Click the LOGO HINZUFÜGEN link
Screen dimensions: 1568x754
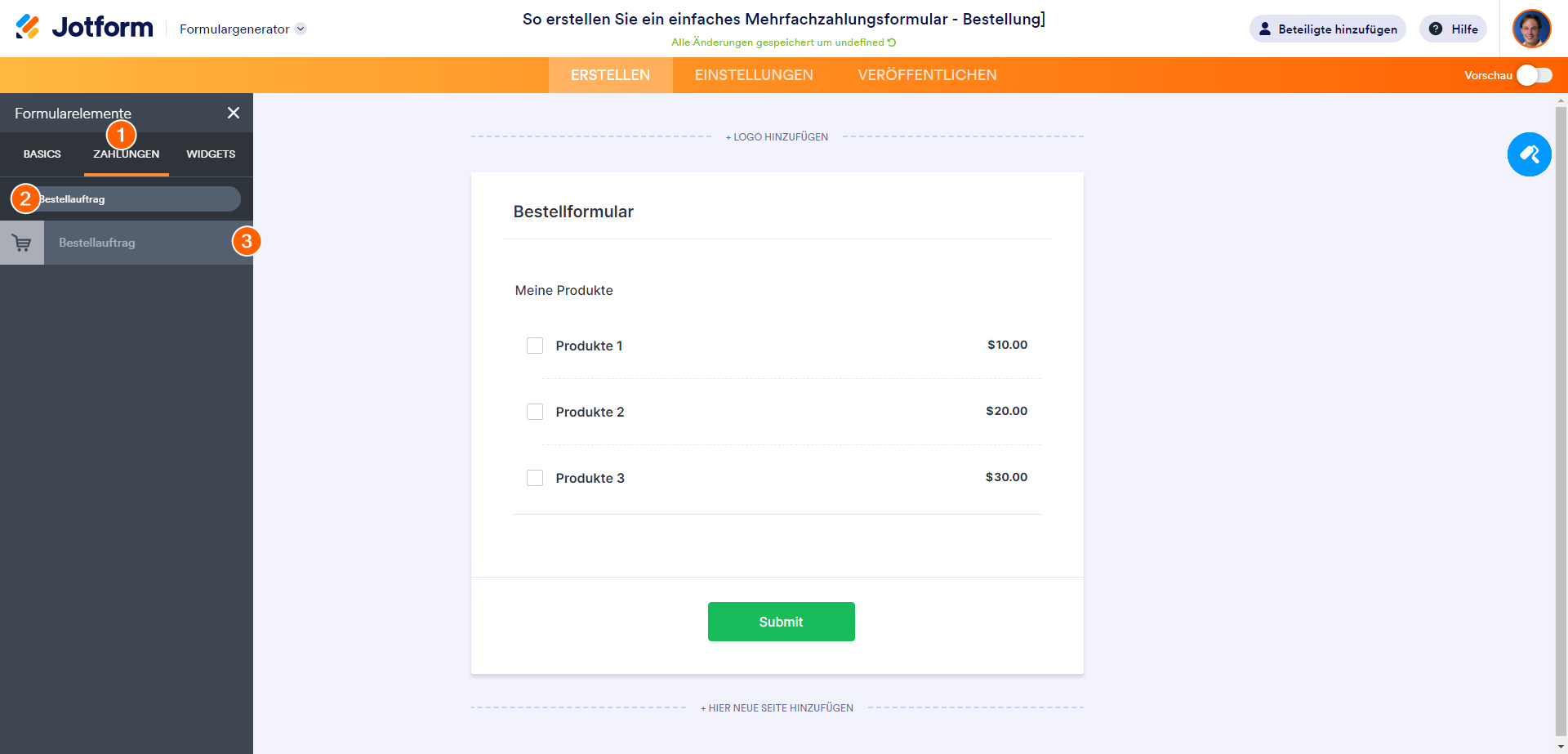pos(777,137)
